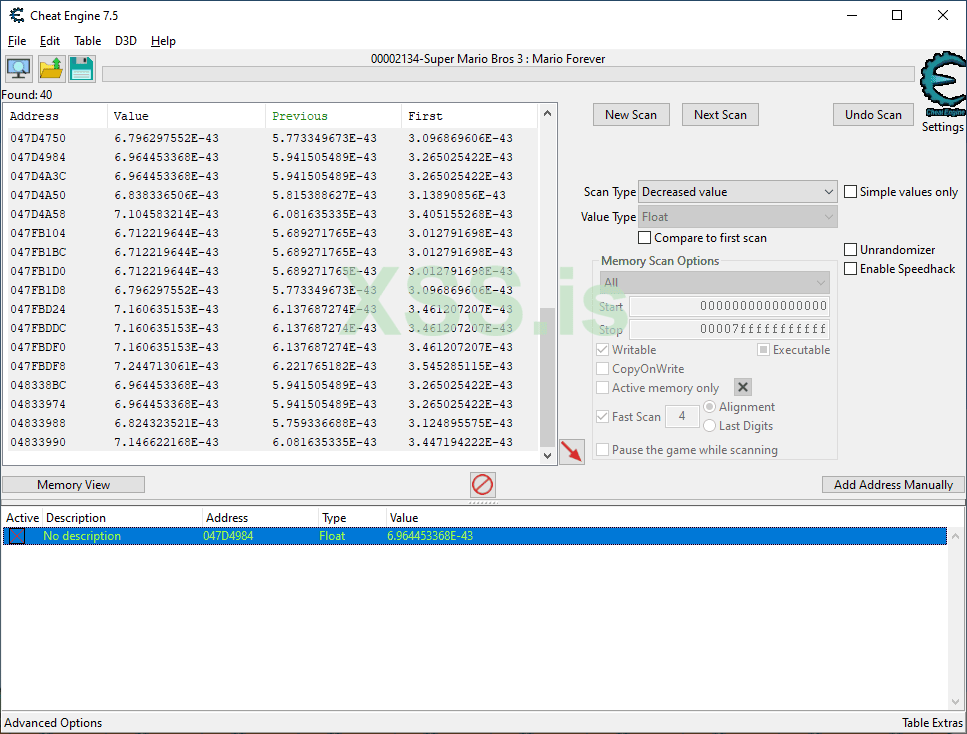Click the scan progress bar

click(508, 74)
